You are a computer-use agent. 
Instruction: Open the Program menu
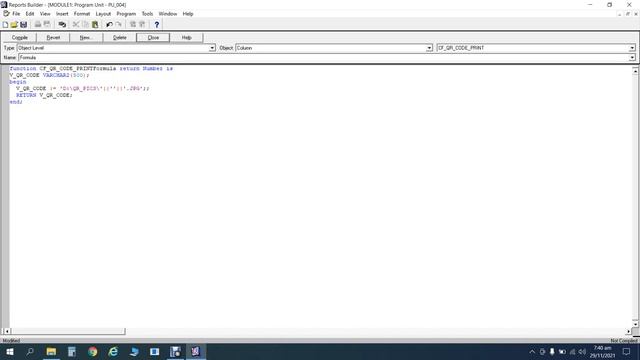[x=126, y=14]
